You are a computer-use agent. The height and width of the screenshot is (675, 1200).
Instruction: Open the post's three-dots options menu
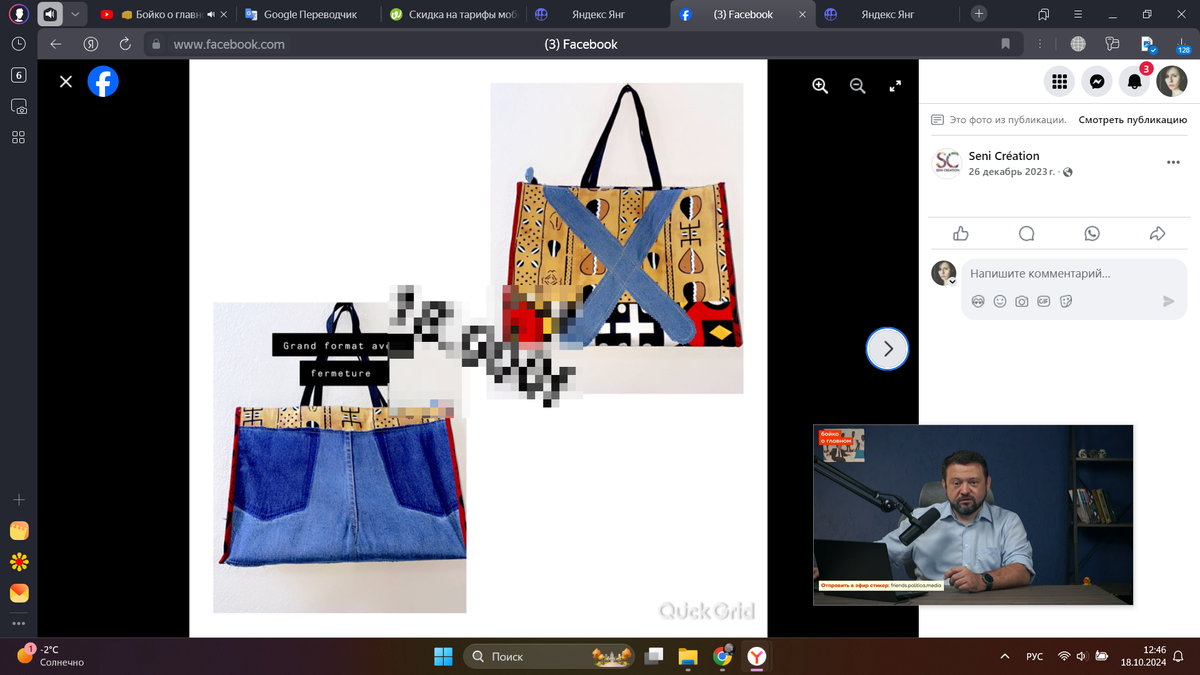[1173, 163]
